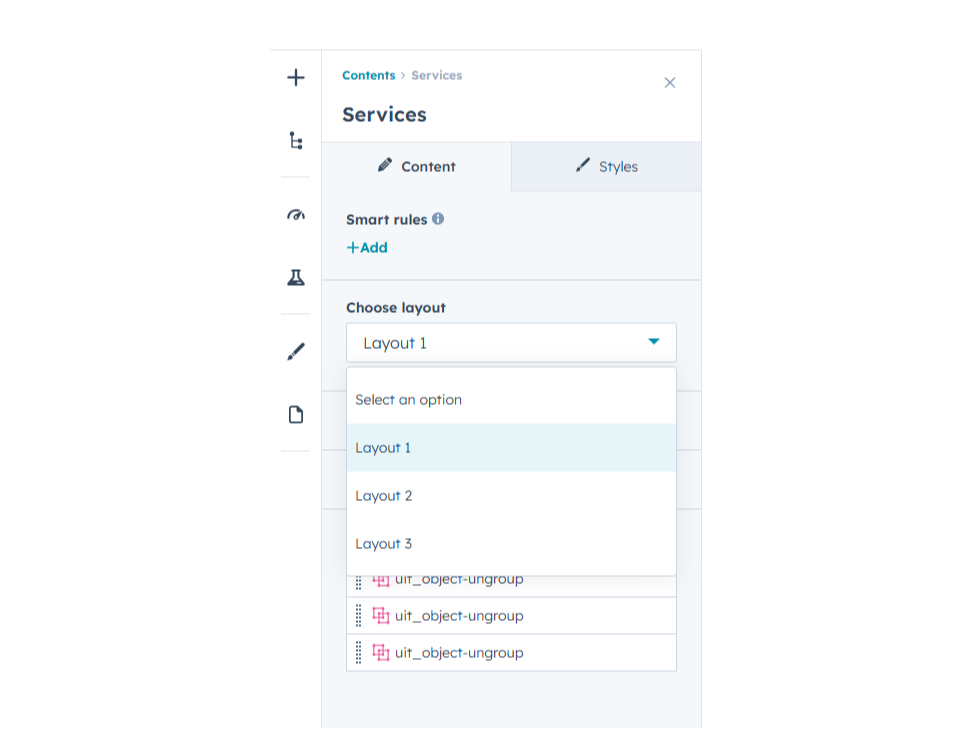Screen dimensions: 972x729
Task: Open the page document icon in sidebar
Action: (x=296, y=414)
